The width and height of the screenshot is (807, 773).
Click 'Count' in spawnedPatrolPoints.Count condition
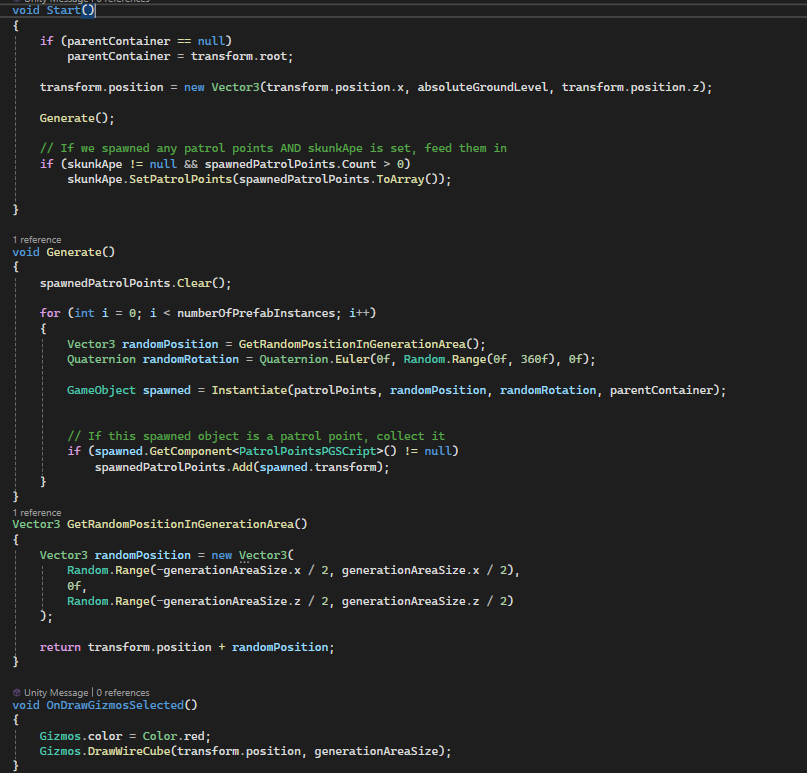[359, 164]
